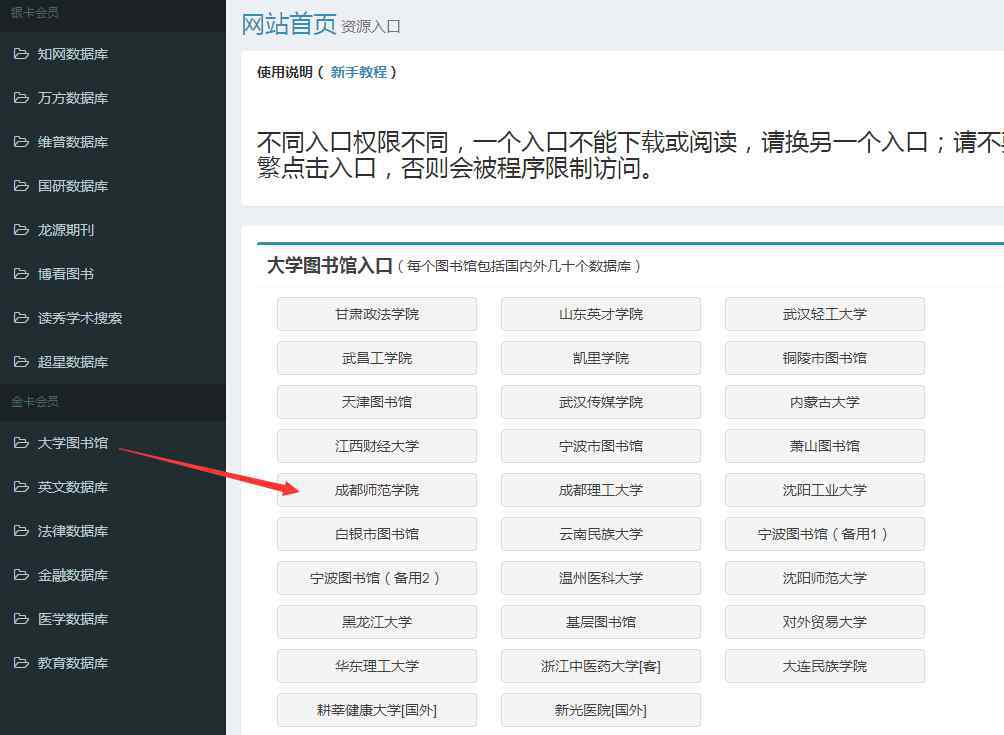
Task: Open the 内蒙古大学 entrance
Action: click(825, 402)
